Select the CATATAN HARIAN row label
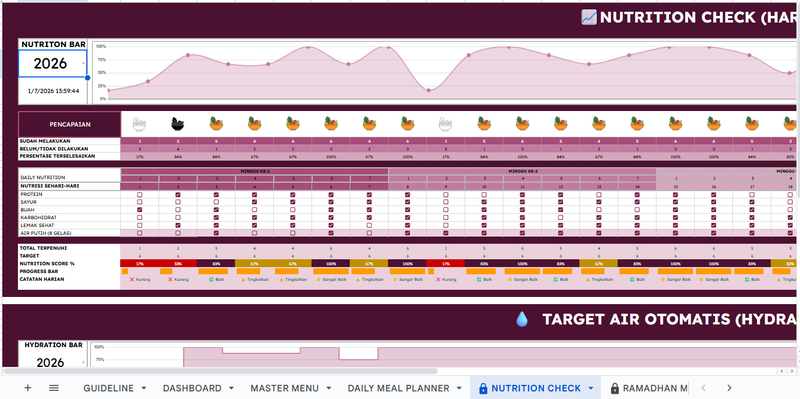The width and height of the screenshot is (800, 399). click(x=69, y=280)
